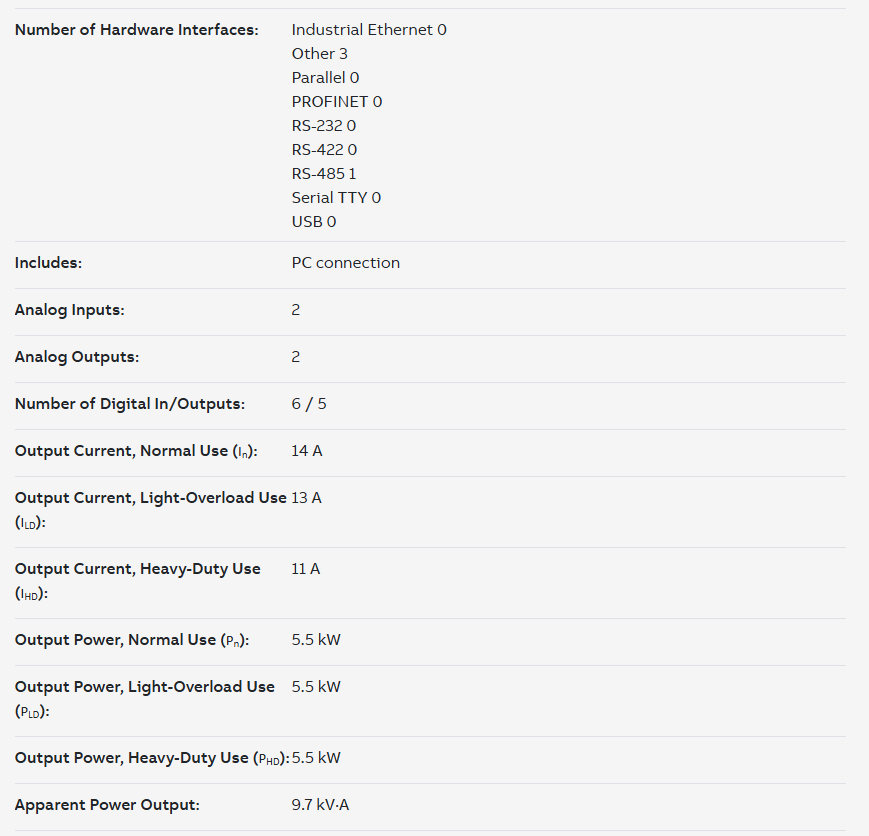Select the Analog Outputs value 2
The height and width of the screenshot is (836, 869).
pos(296,357)
